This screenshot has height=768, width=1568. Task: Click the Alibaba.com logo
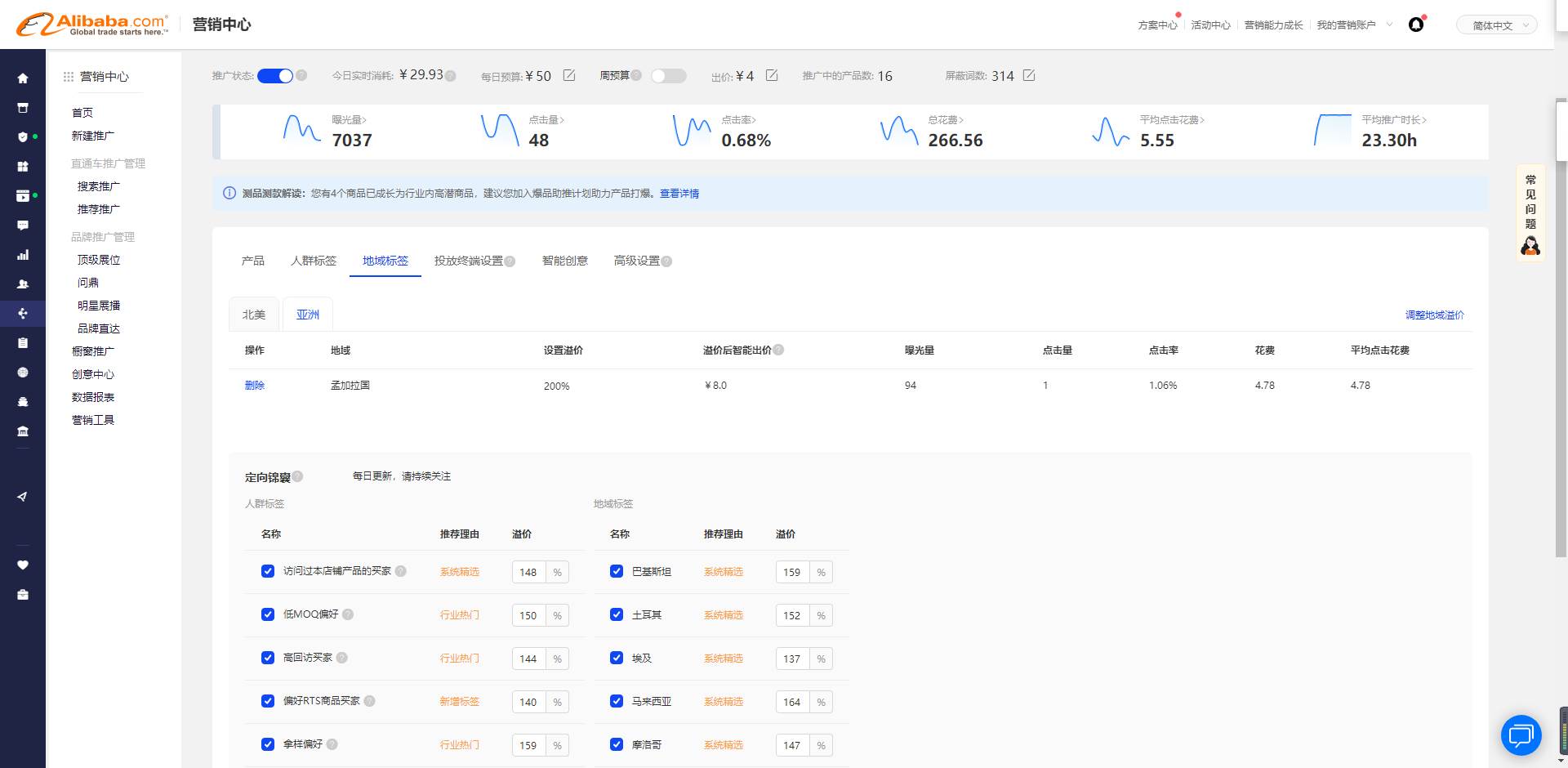[x=92, y=25]
